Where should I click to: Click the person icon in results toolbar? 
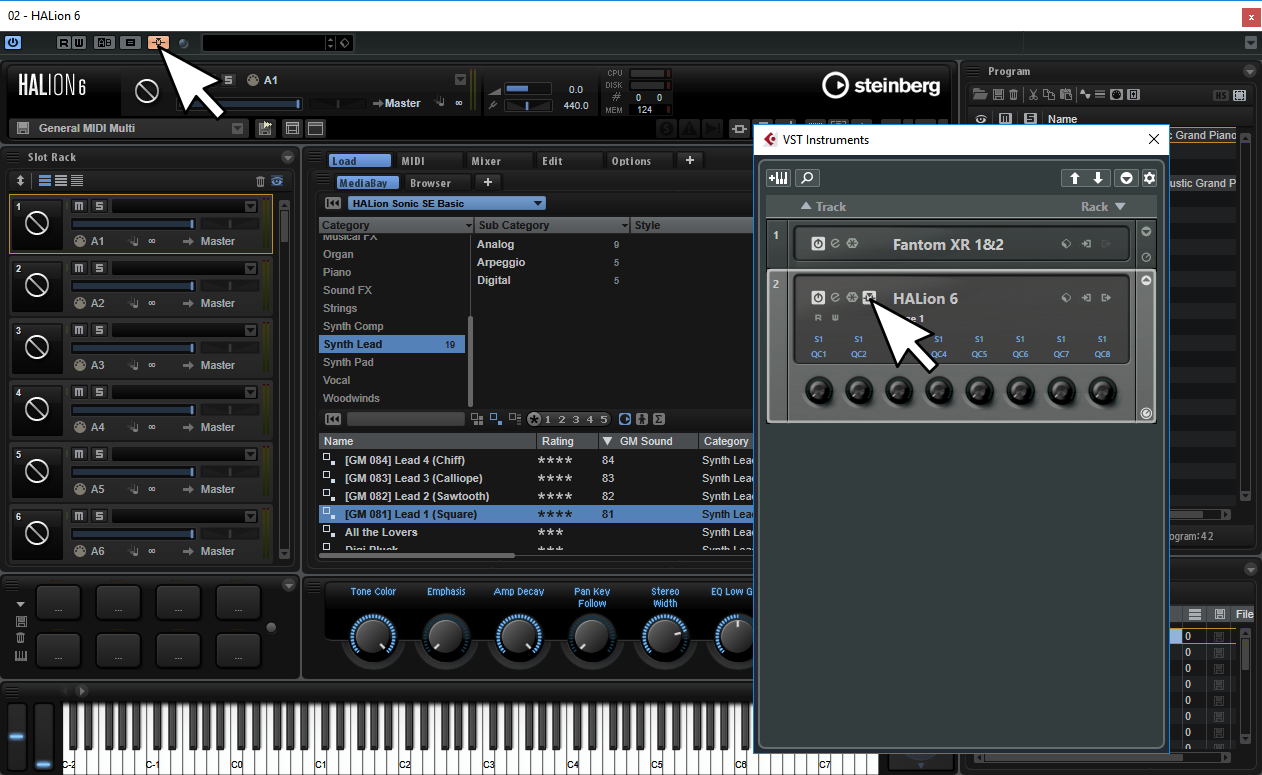point(642,419)
